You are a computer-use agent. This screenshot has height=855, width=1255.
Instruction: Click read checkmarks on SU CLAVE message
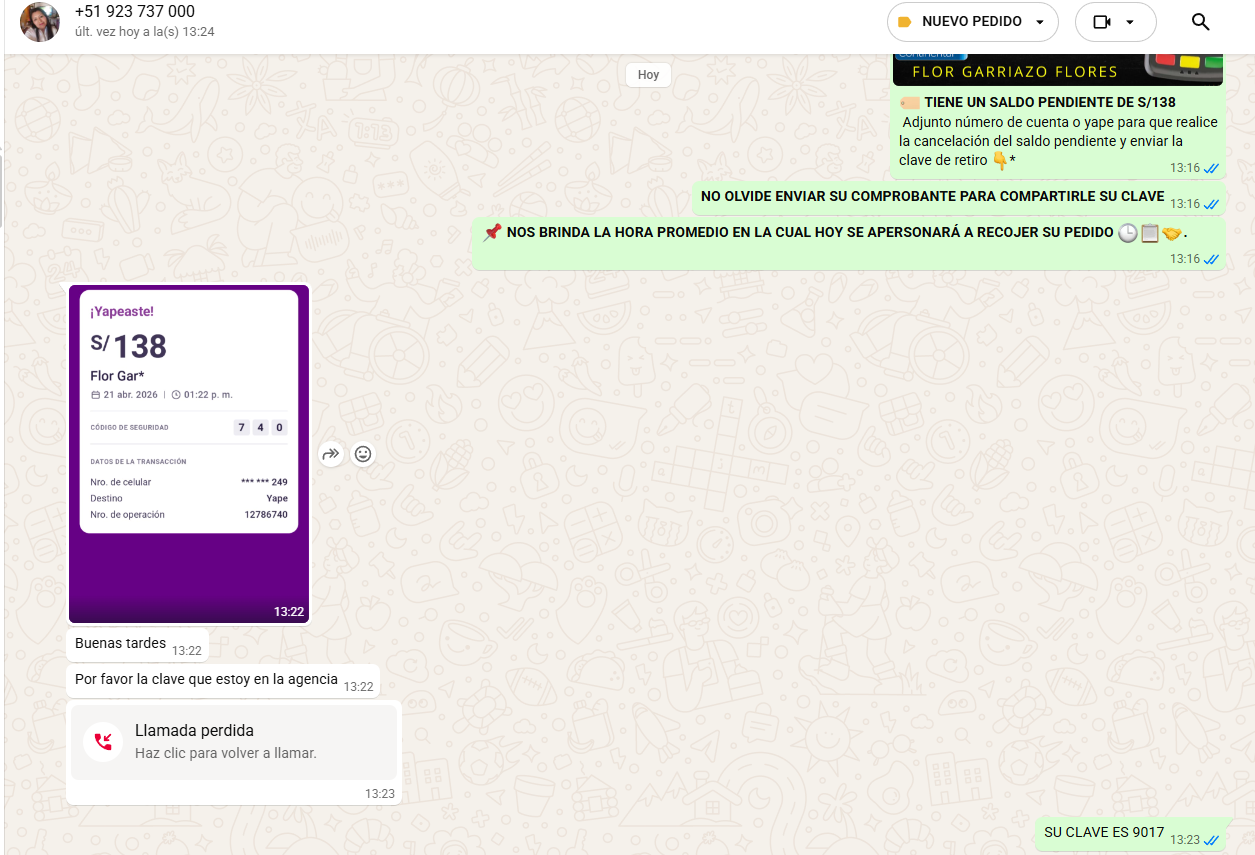point(1212,839)
